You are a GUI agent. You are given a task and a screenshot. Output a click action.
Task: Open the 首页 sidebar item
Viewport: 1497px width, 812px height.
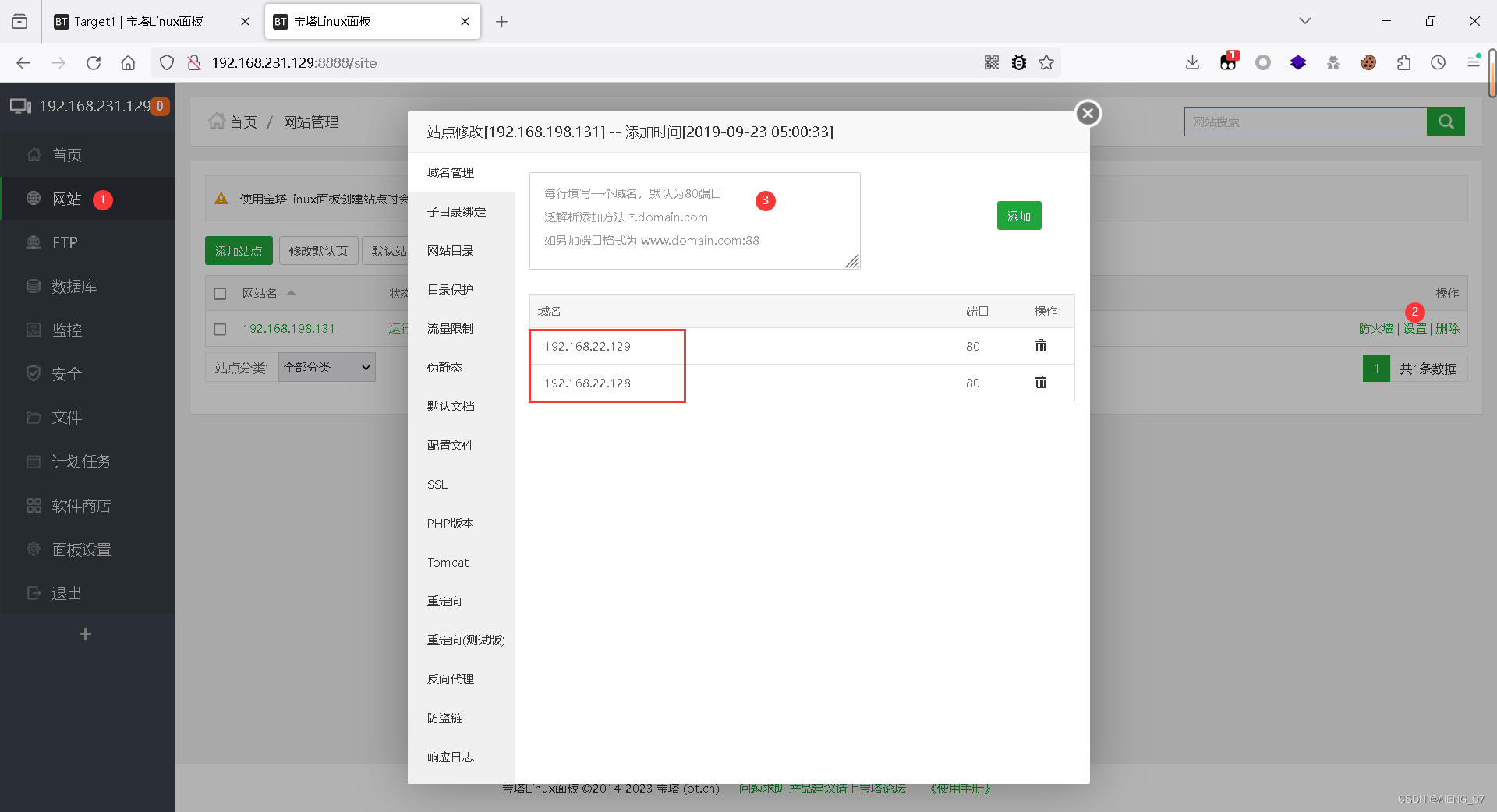(87, 155)
